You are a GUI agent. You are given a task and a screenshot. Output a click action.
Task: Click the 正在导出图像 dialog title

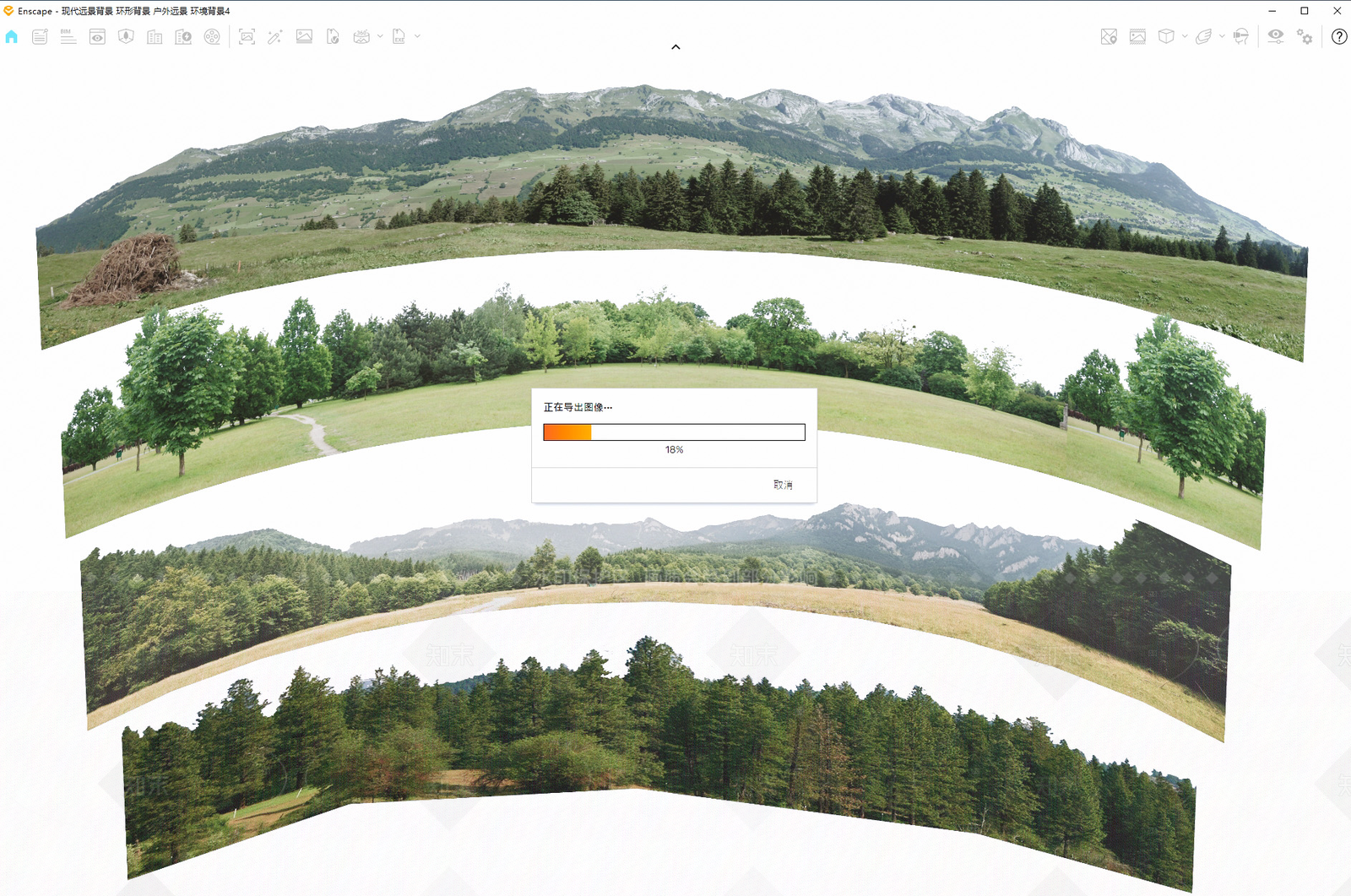click(x=578, y=407)
